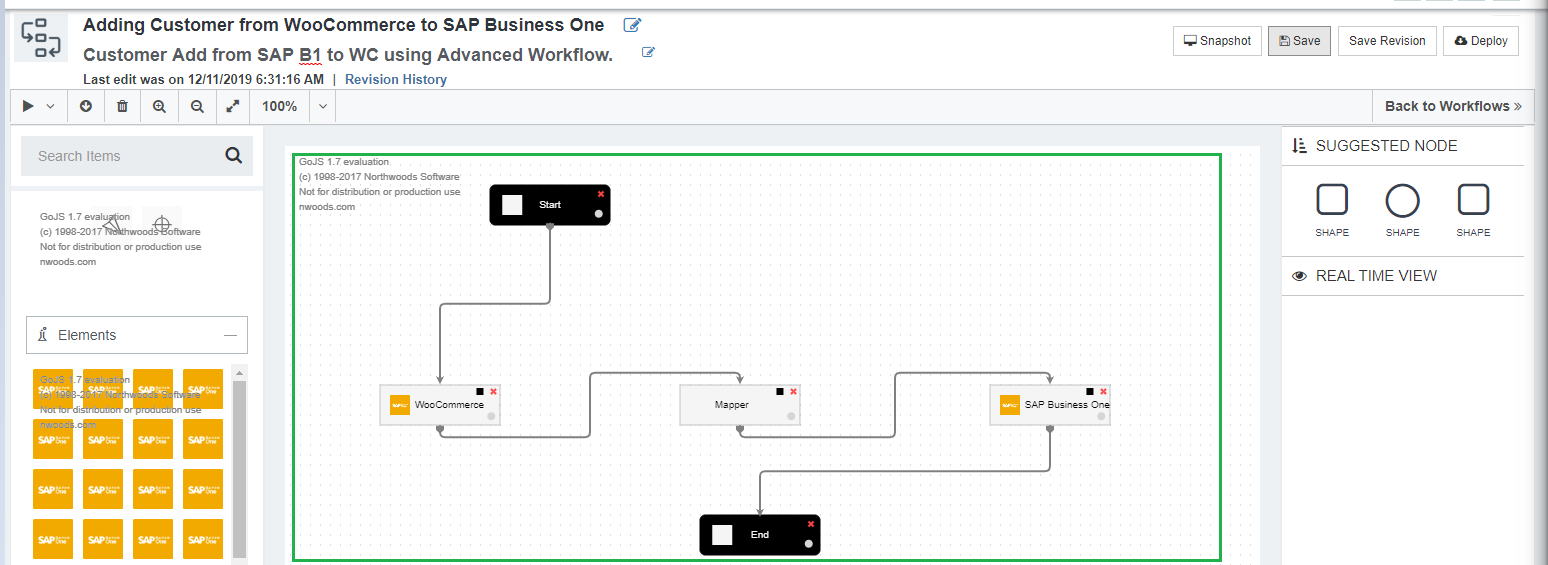Toggle the REAL TIME VIEW eye
The height and width of the screenshot is (565, 1548).
pyautogui.click(x=1300, y=276)
